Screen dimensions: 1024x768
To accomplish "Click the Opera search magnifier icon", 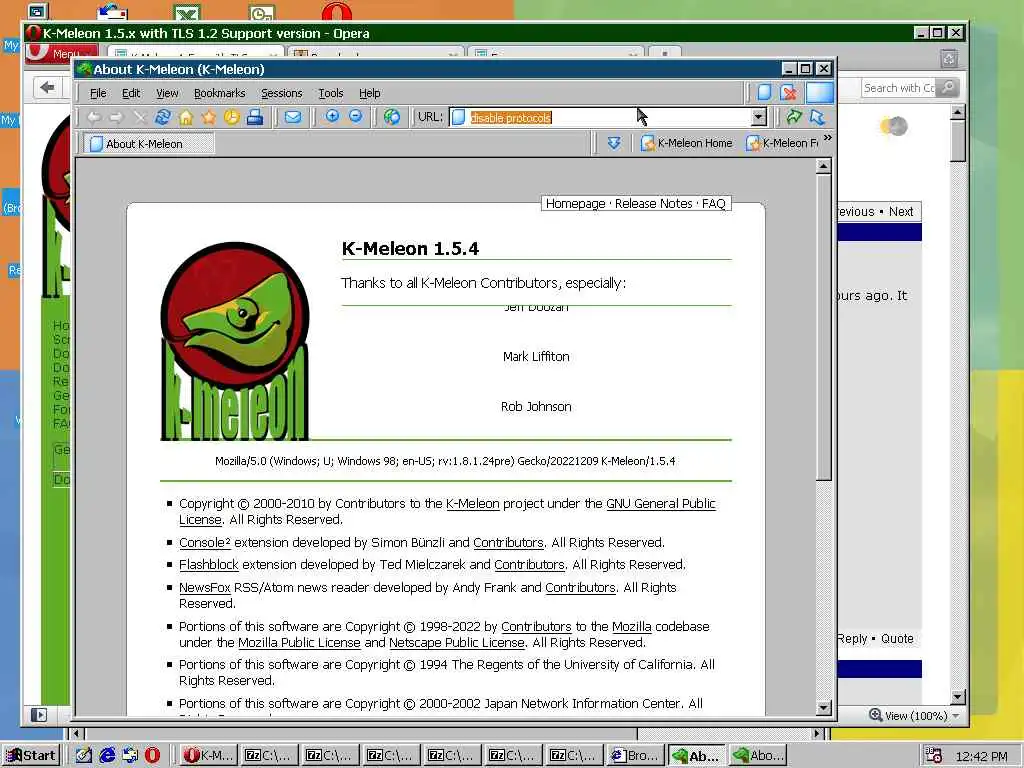I will tap(948, 88).
